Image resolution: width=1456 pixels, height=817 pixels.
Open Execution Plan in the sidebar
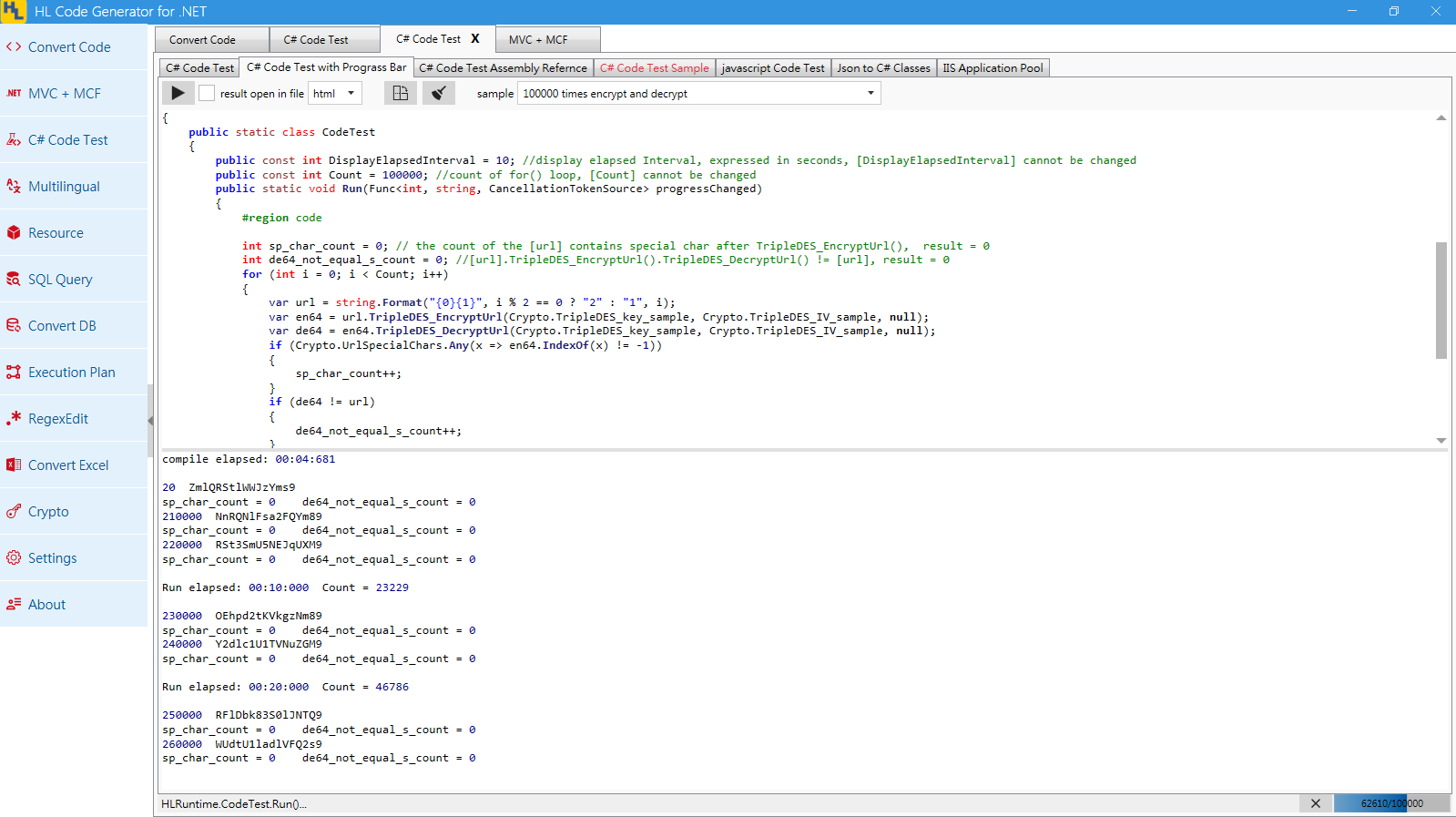[71, 373]
